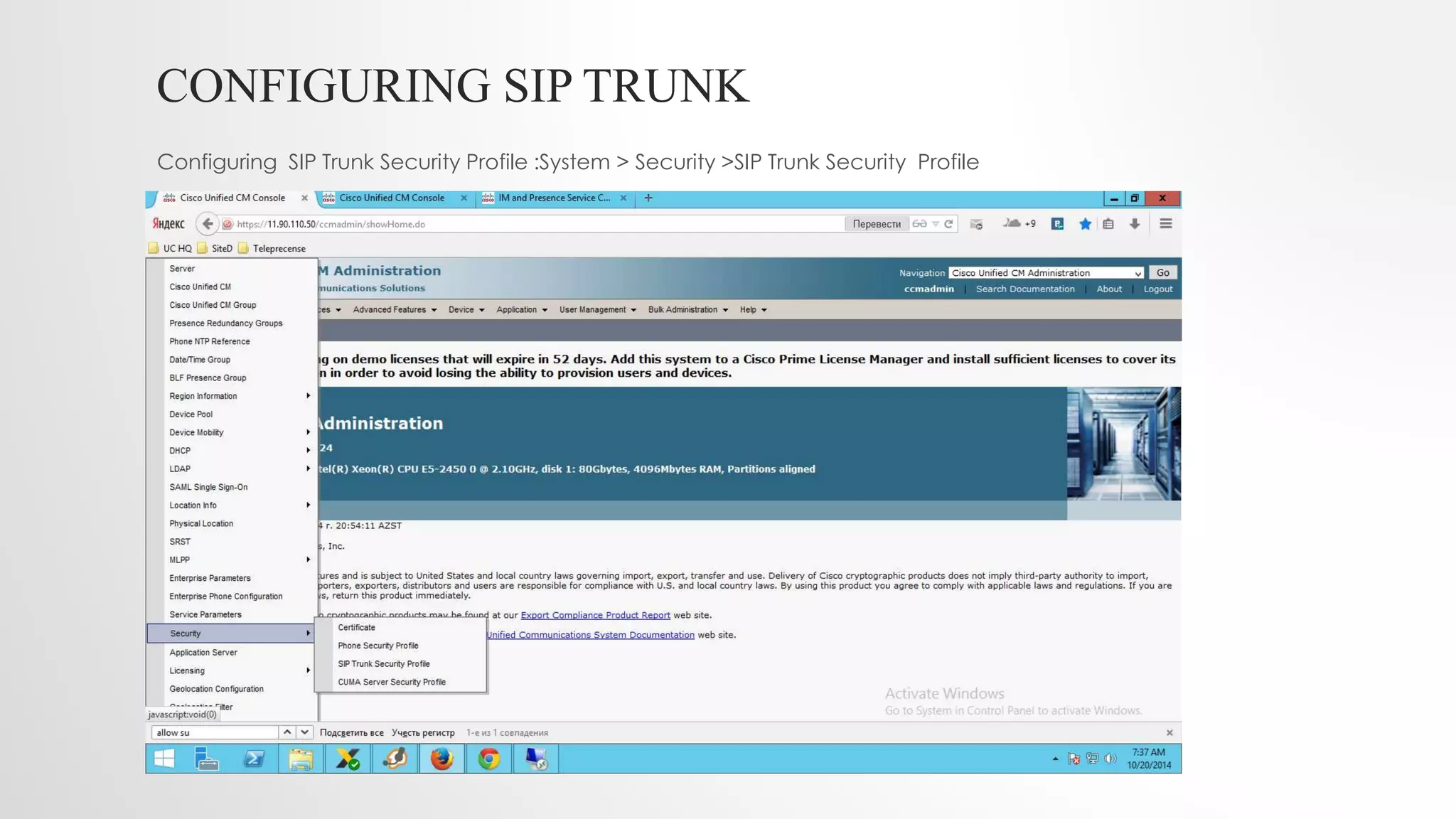Click the Logout link
This screenshot has width=1456, height=819.
click(1158, 289)
